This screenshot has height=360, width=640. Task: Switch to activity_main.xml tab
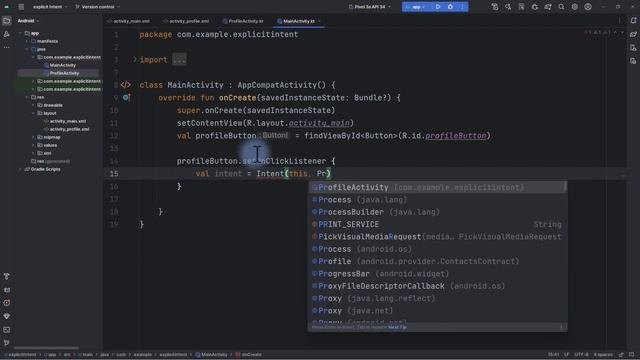(128, 21)
